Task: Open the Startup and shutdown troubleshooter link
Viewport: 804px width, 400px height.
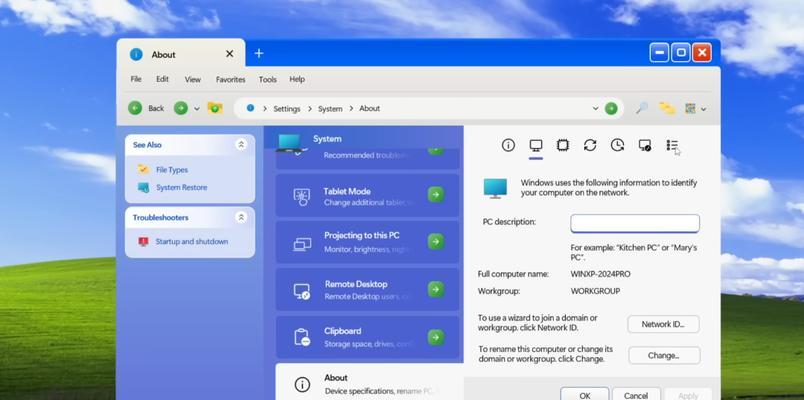Action: [x=192, y=242]
